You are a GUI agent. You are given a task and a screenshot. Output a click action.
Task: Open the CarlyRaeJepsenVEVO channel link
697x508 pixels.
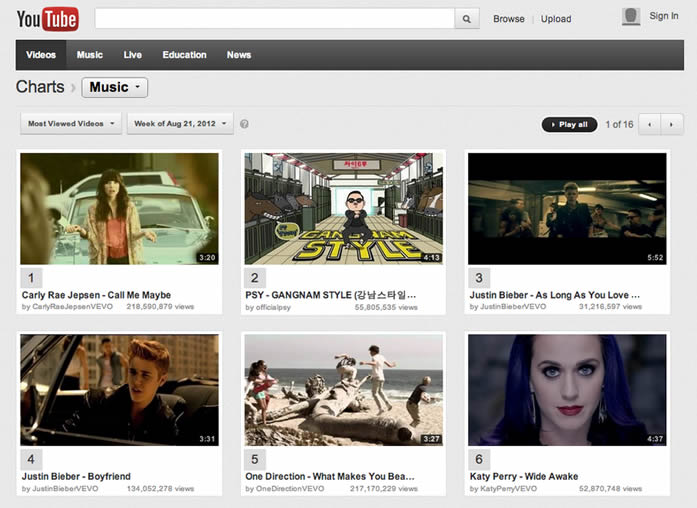coord(72,307)
